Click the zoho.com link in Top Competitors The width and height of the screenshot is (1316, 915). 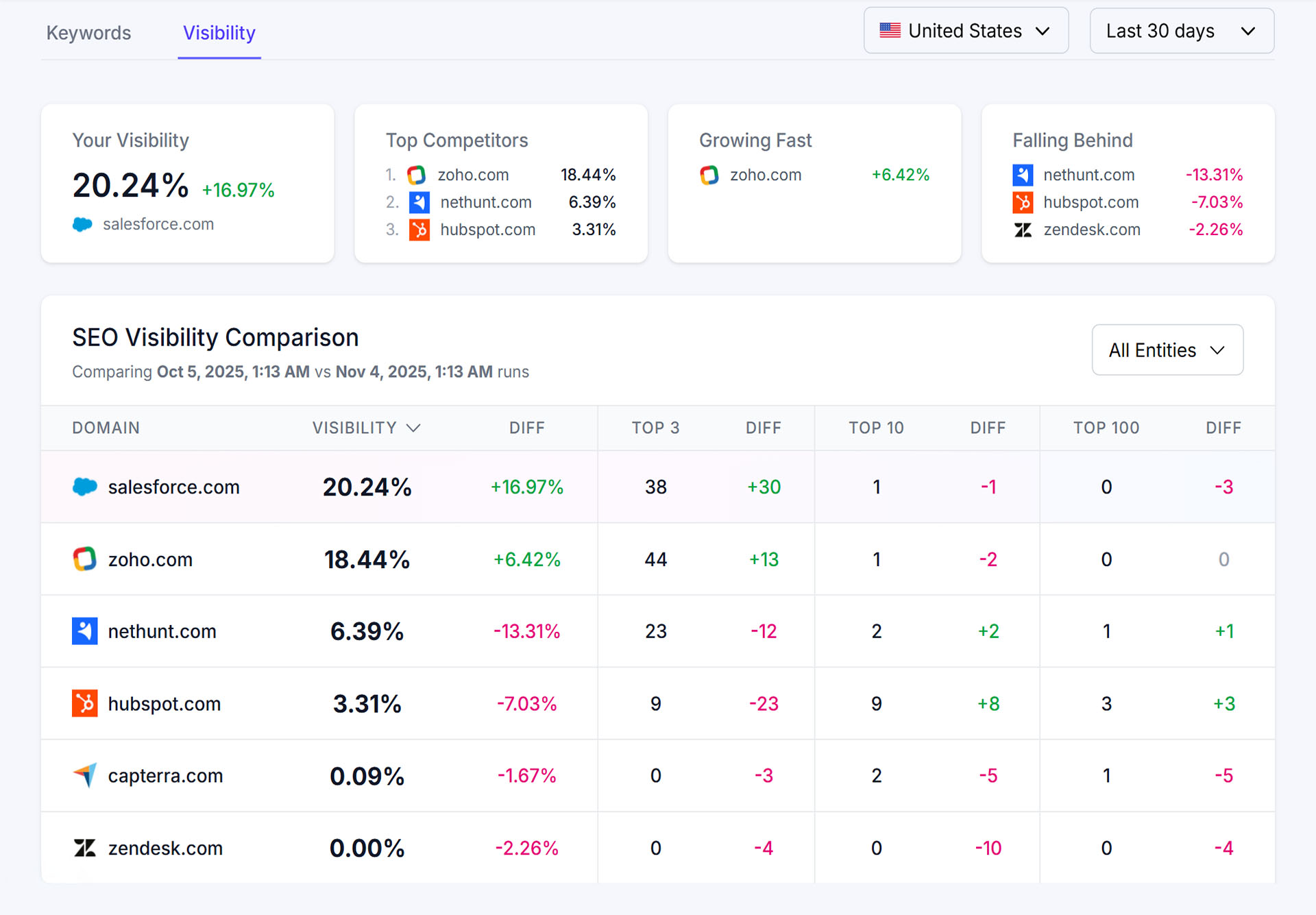coord(473,175)
